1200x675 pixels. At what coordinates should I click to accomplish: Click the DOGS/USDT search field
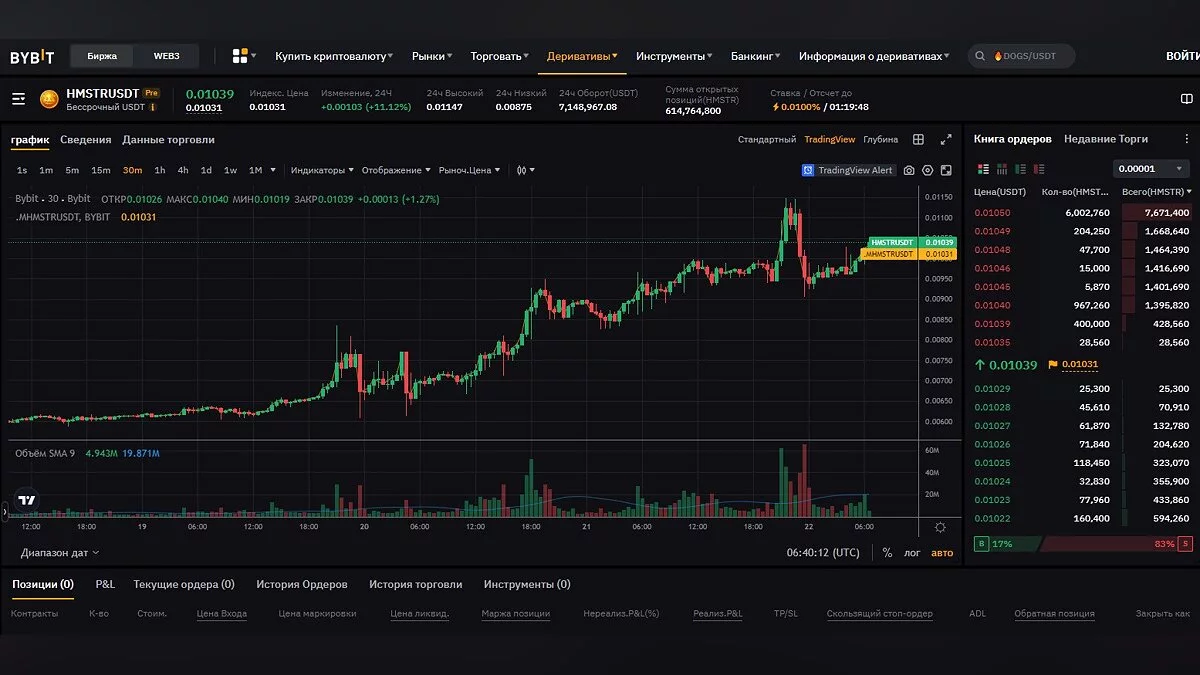click(1020, 57)
